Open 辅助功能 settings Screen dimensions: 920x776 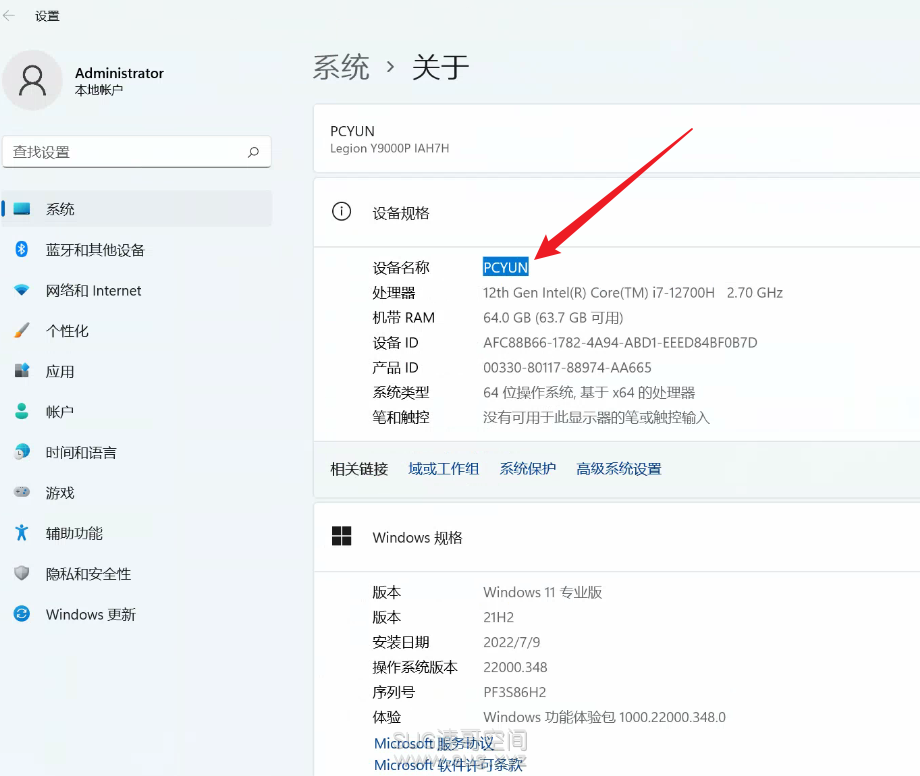pyautogui.click(x=137, y=533)
